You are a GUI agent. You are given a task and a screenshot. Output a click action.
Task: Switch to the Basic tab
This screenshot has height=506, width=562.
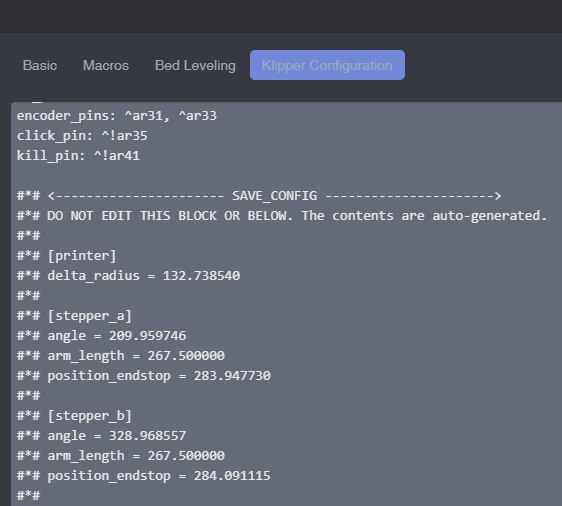pyautogui.click(x=40, y=65)
